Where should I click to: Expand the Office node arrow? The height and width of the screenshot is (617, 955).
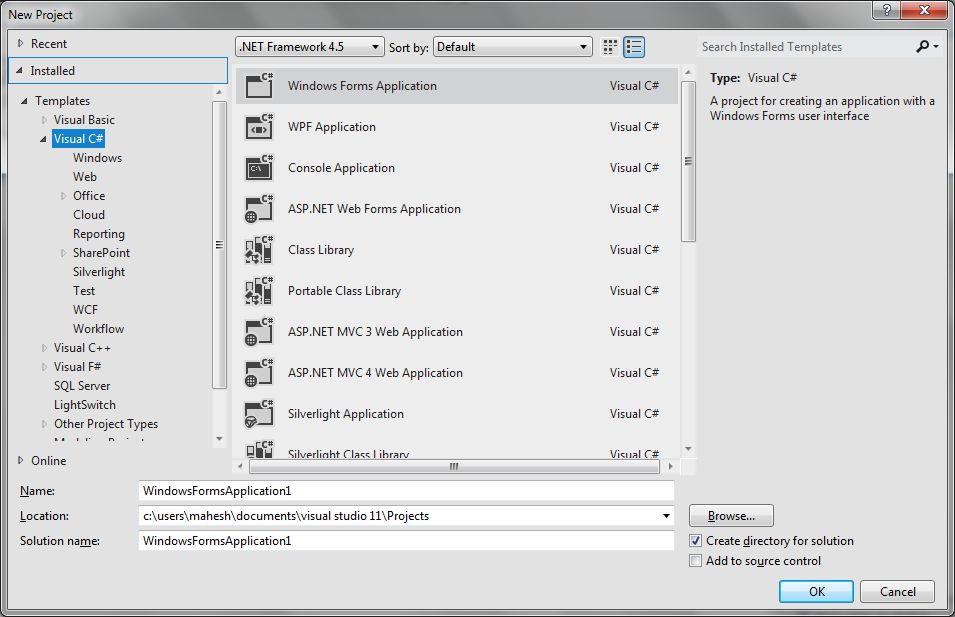coord(63,196)
